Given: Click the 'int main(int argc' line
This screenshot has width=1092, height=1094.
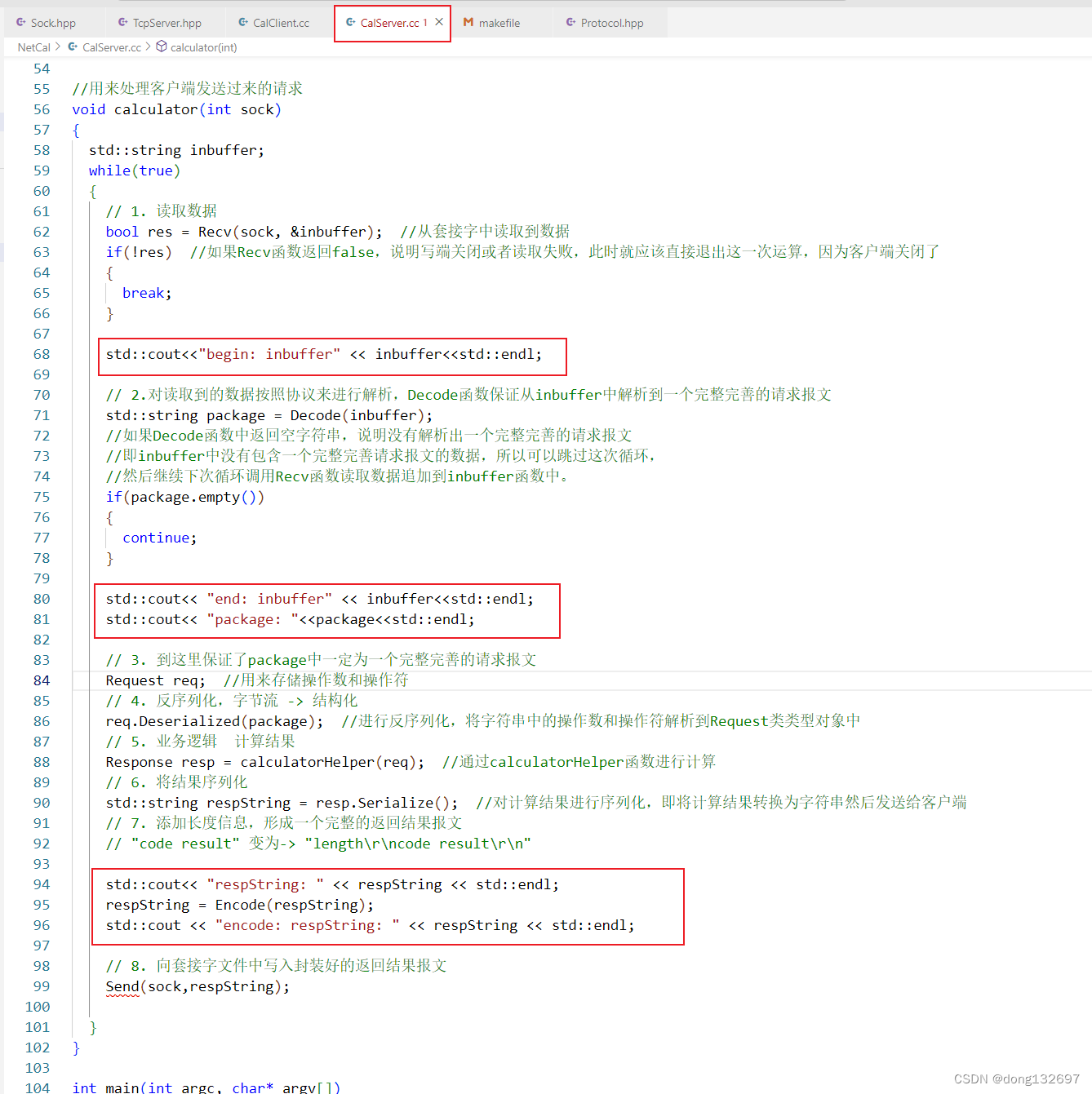Looking at the screenshot, I should tap(206, 1087).
